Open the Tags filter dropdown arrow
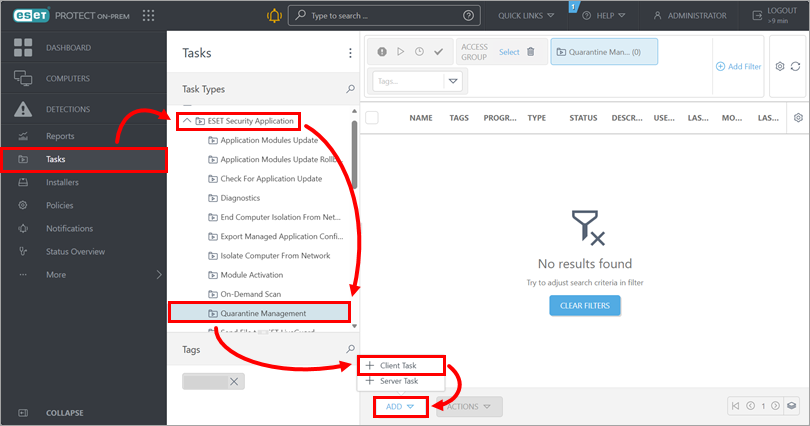810x426 pixels. coord(453,81)
